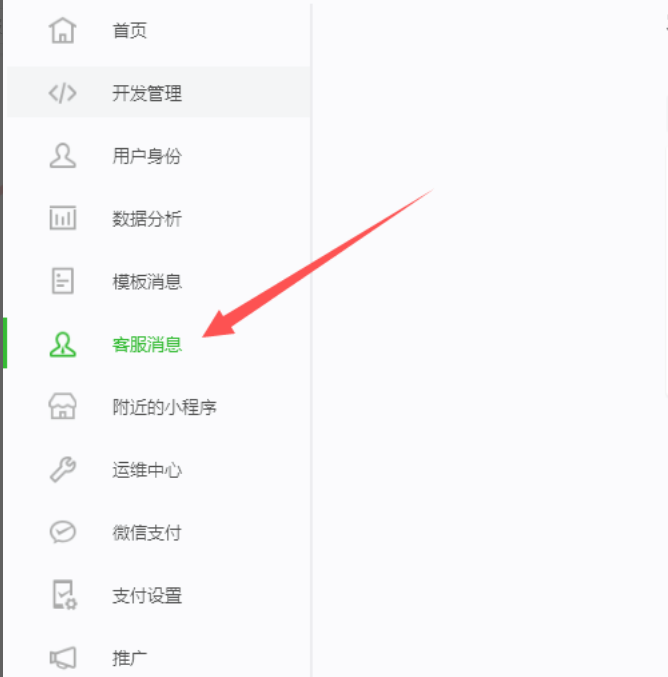Viewport: 668px width, 677px height.
Task: Open the 首页 menu item
Action: click(x=130, y=31)
